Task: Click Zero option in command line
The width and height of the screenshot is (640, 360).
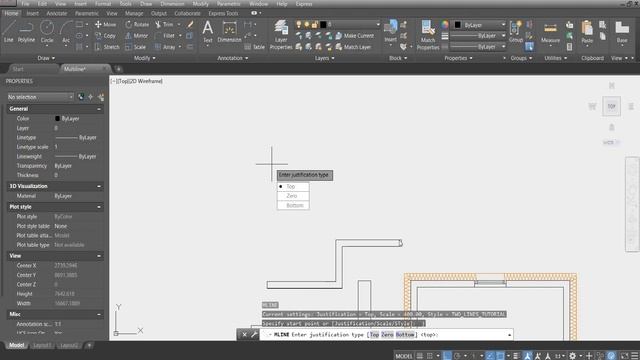Action: click(x=387, y=335)
